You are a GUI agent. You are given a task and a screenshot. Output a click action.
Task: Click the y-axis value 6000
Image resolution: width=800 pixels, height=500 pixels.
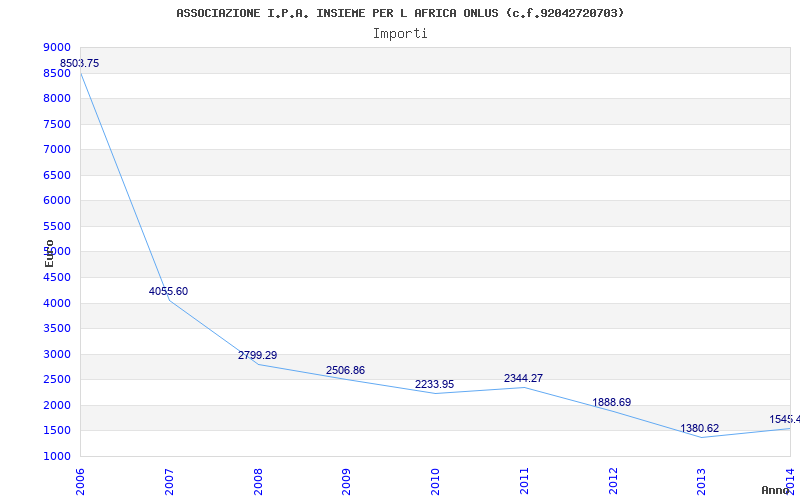click(57, 201)
